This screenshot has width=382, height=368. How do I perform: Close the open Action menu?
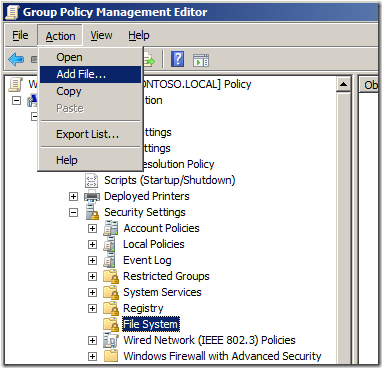tap(60, 35)
